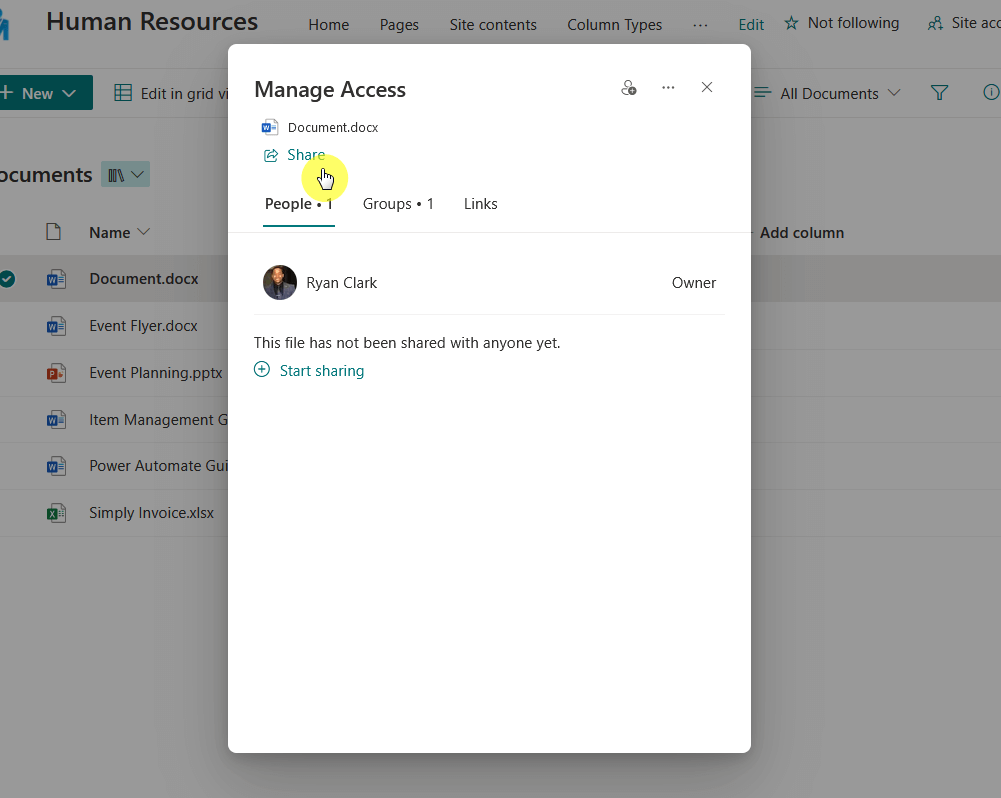
Task: Click the Edit navigation link
Action: tap(751, 25)
